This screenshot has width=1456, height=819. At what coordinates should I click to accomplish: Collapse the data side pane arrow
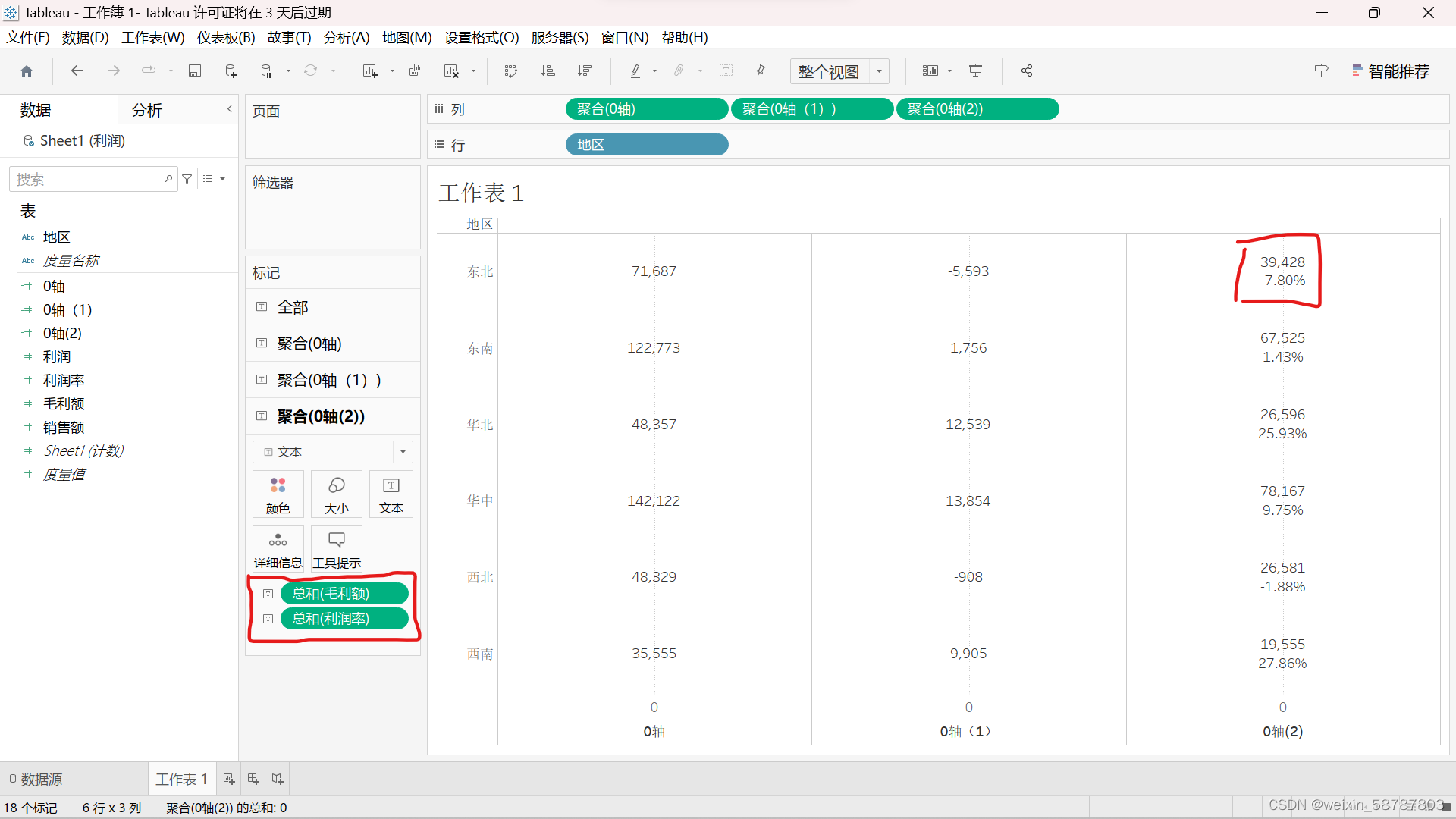(x=229, y=109)
